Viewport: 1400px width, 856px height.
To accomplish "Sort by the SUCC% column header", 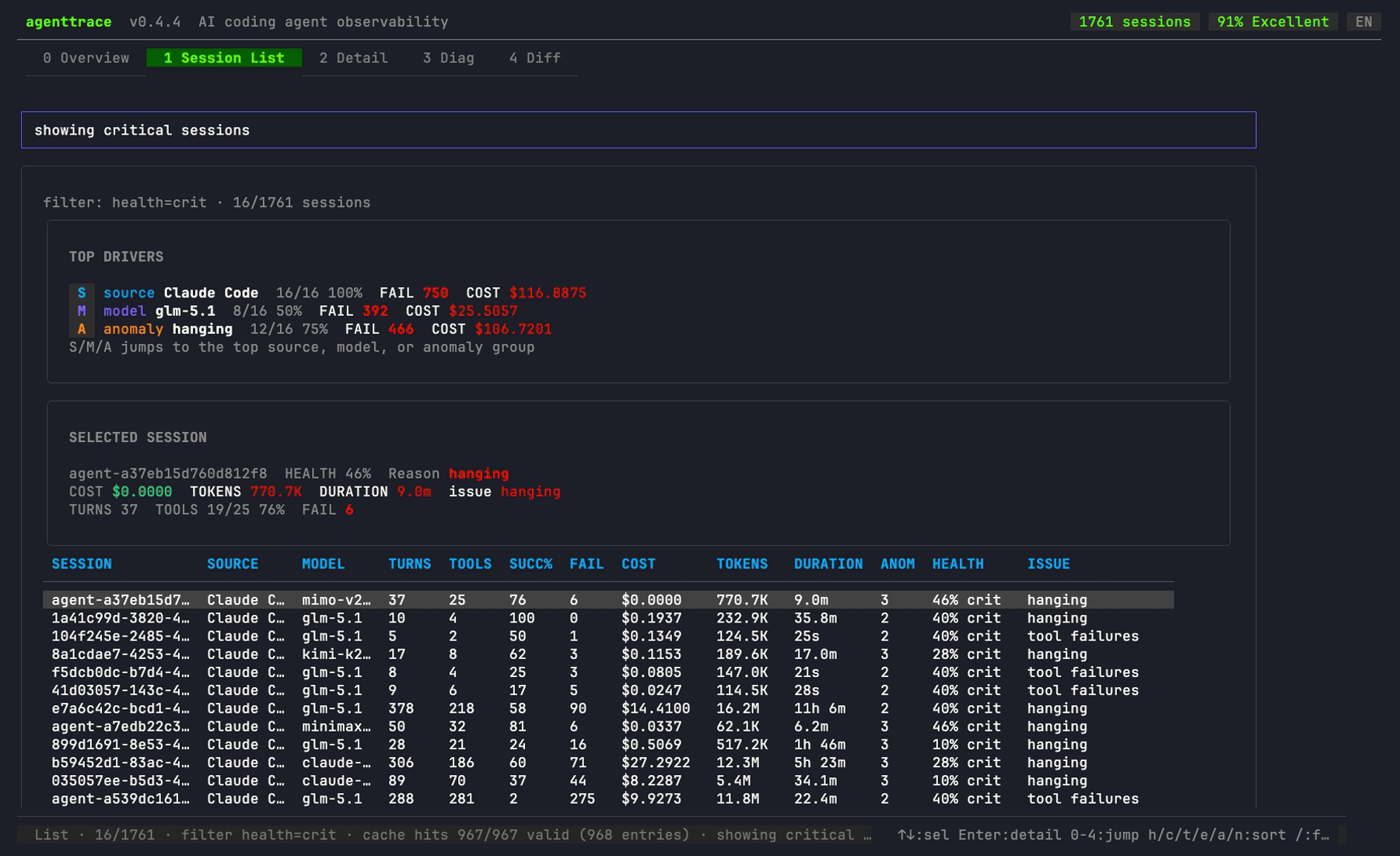I will 530,564.
